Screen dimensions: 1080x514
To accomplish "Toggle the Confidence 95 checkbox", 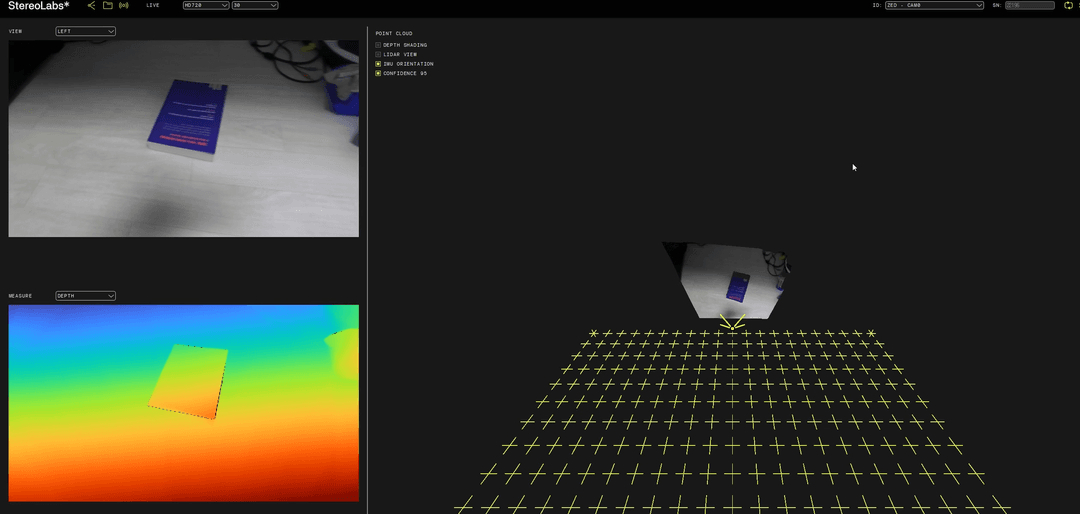I will click(x=378, y=73).
